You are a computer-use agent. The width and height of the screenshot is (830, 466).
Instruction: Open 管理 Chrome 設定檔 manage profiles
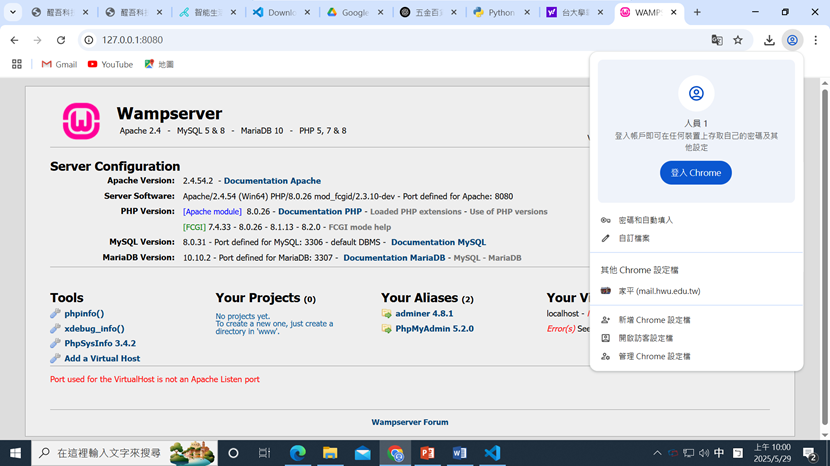(x=696, y=356)
